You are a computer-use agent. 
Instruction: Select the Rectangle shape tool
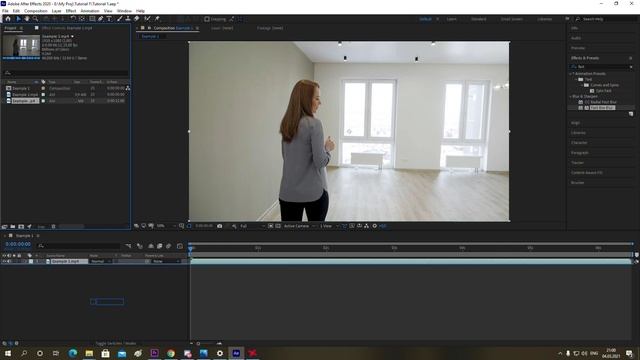(x=92, y=19)
